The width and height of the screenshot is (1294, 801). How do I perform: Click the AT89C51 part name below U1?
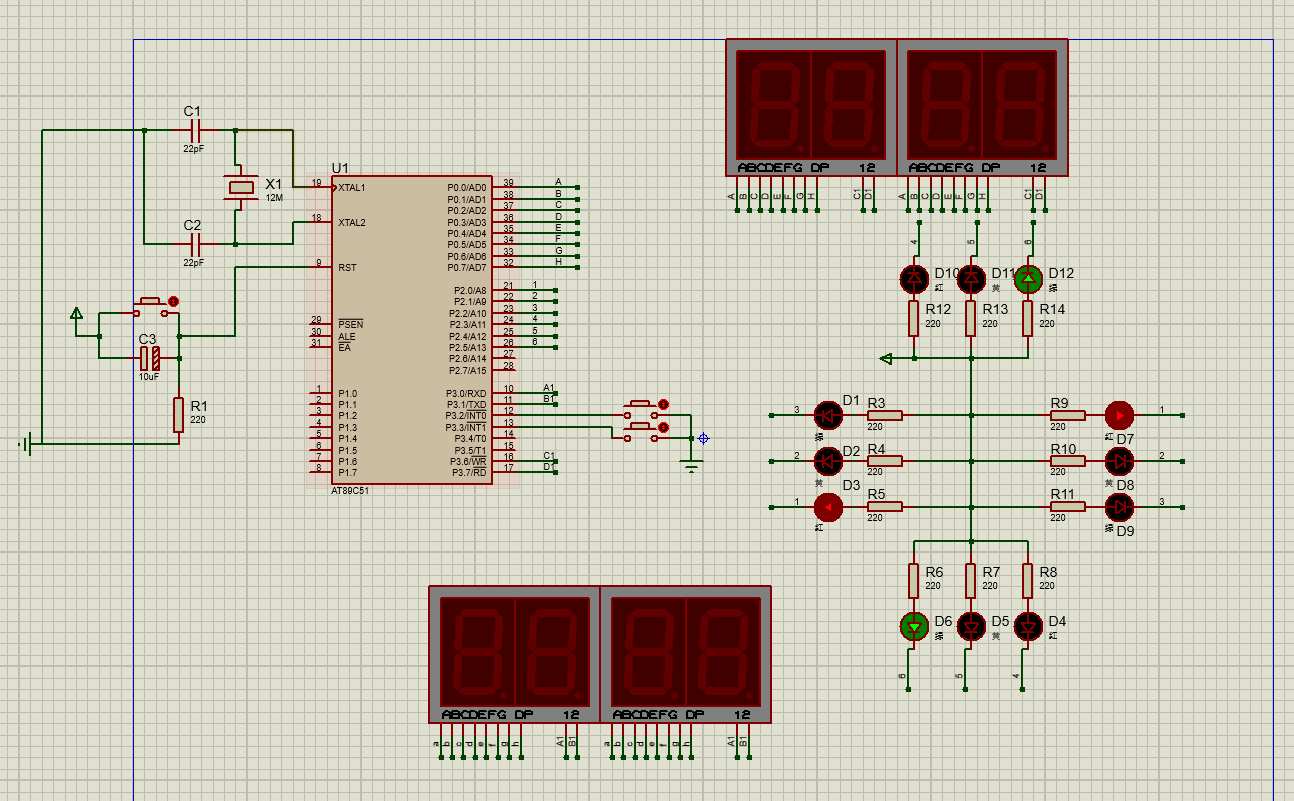[x=350, y=491]
